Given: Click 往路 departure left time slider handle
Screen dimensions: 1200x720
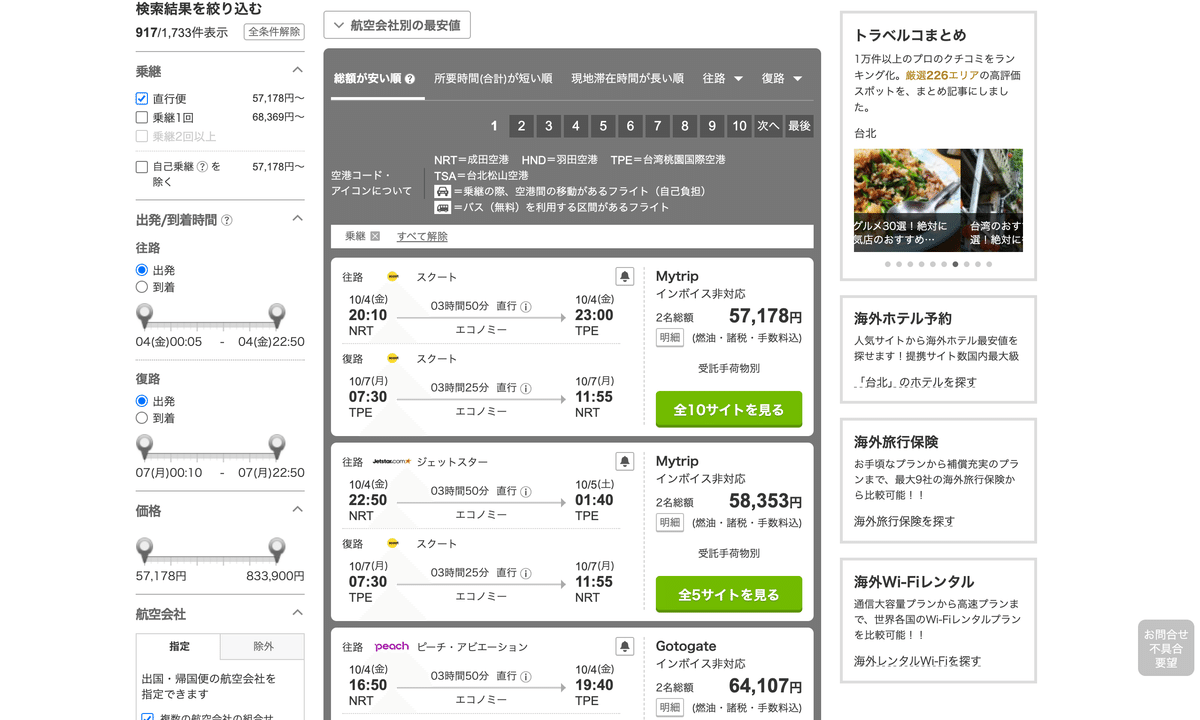Looking at the screenshot, I should pos(145,316).
